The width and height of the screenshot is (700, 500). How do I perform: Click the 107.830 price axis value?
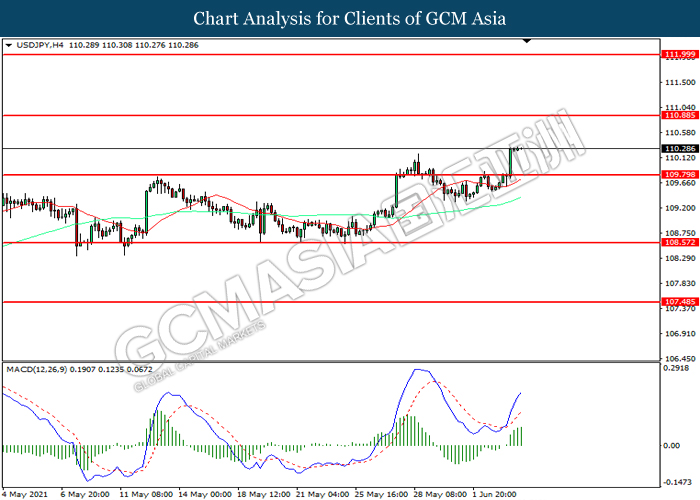point(680,283)
